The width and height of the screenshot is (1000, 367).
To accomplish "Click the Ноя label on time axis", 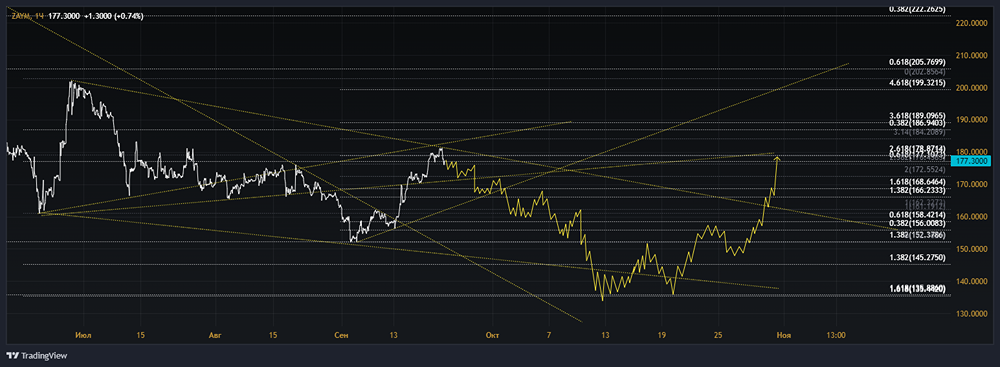I will click(x=784, y=335).
